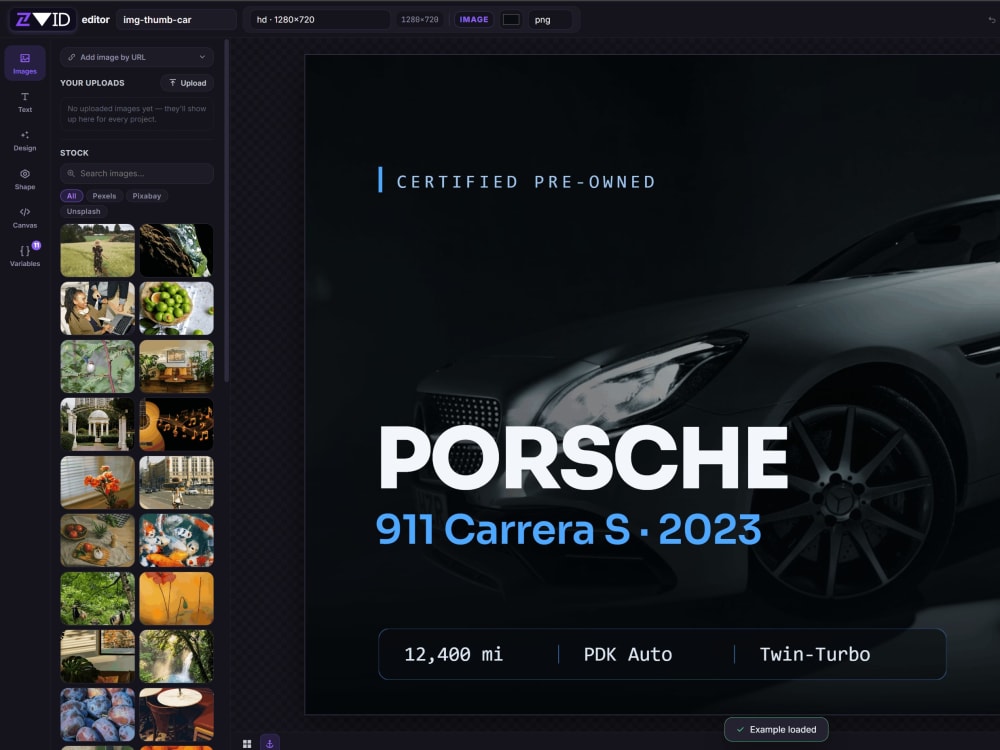
Task: Click the magnifier icon in stock search
Action: coord(71,173)
